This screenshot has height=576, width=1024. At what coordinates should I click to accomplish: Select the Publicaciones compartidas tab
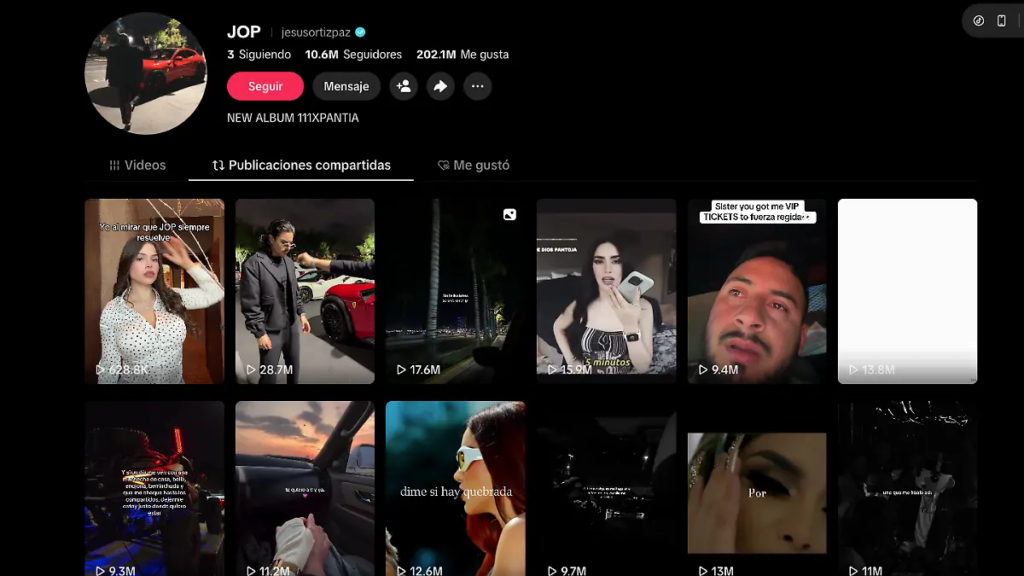[301, 165]
